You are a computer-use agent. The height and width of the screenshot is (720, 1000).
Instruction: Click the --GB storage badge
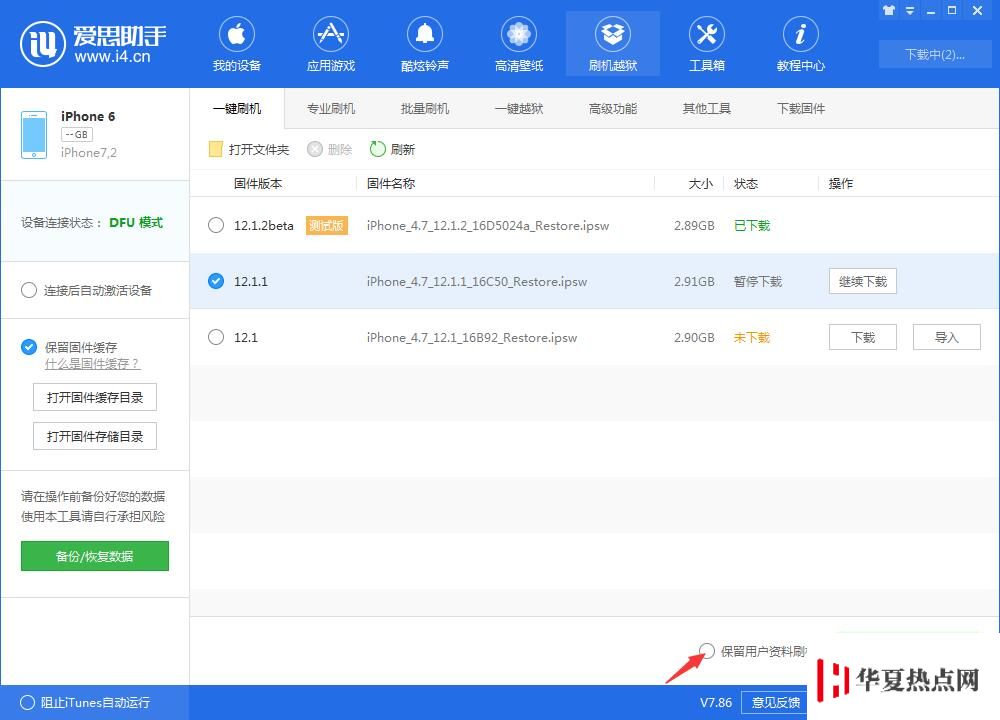coord(77,135)
